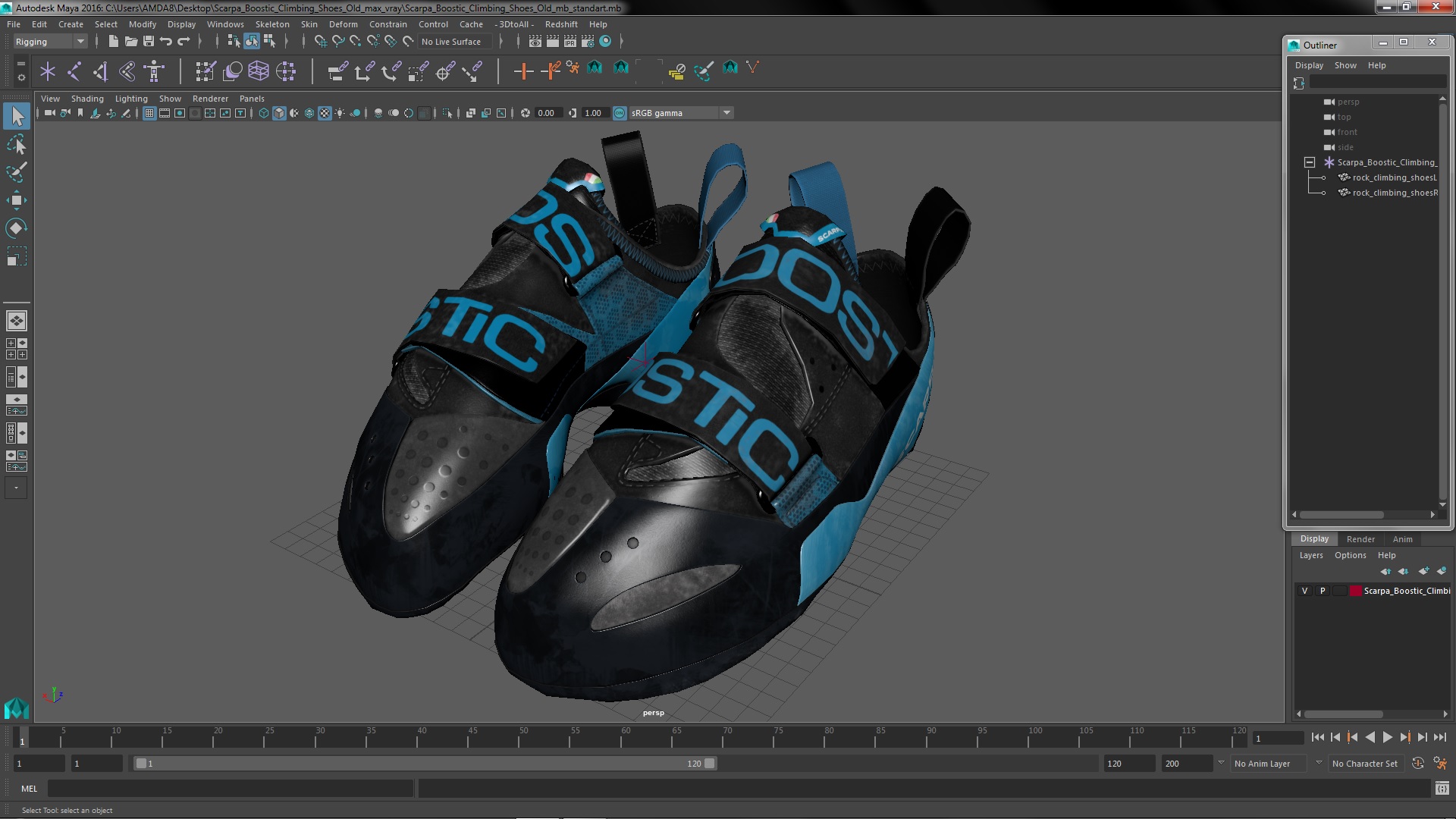The image size is (1456, 819).
Task: Open the sRGB gamma dropdown
Action: point(680,113)
